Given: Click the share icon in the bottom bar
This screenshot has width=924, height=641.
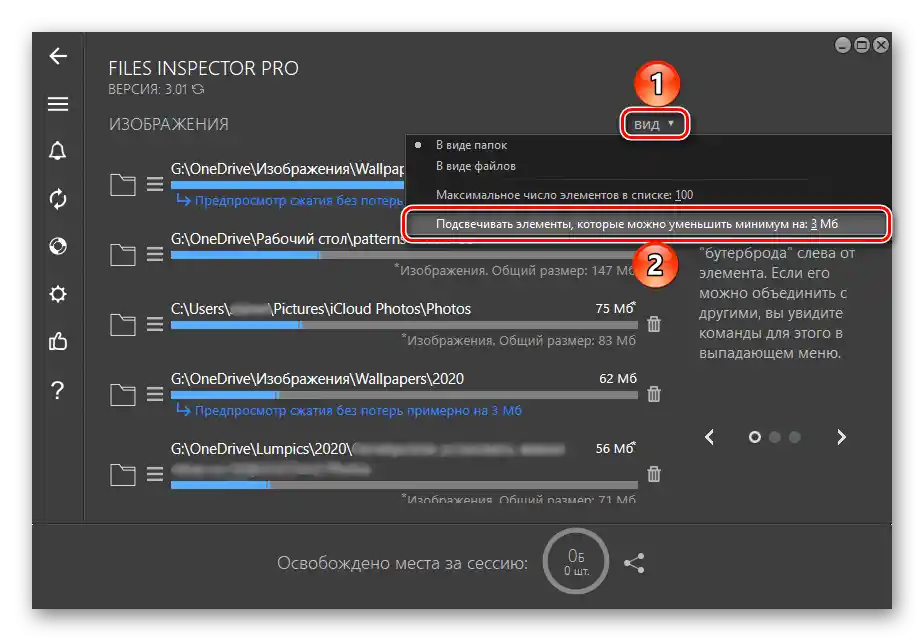Looking at the screenshot, I should 634,563.
